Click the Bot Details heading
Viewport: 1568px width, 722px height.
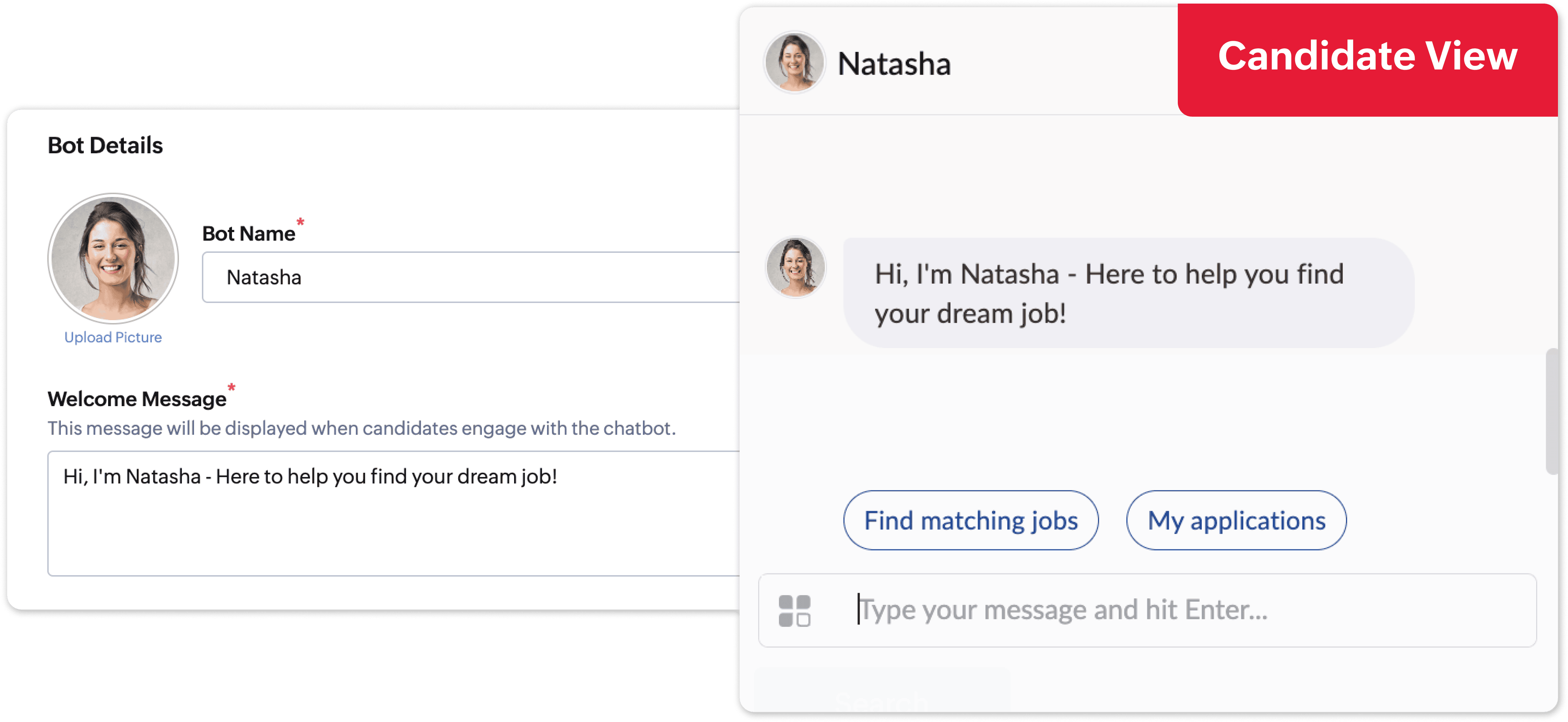[x=105, y=145]
